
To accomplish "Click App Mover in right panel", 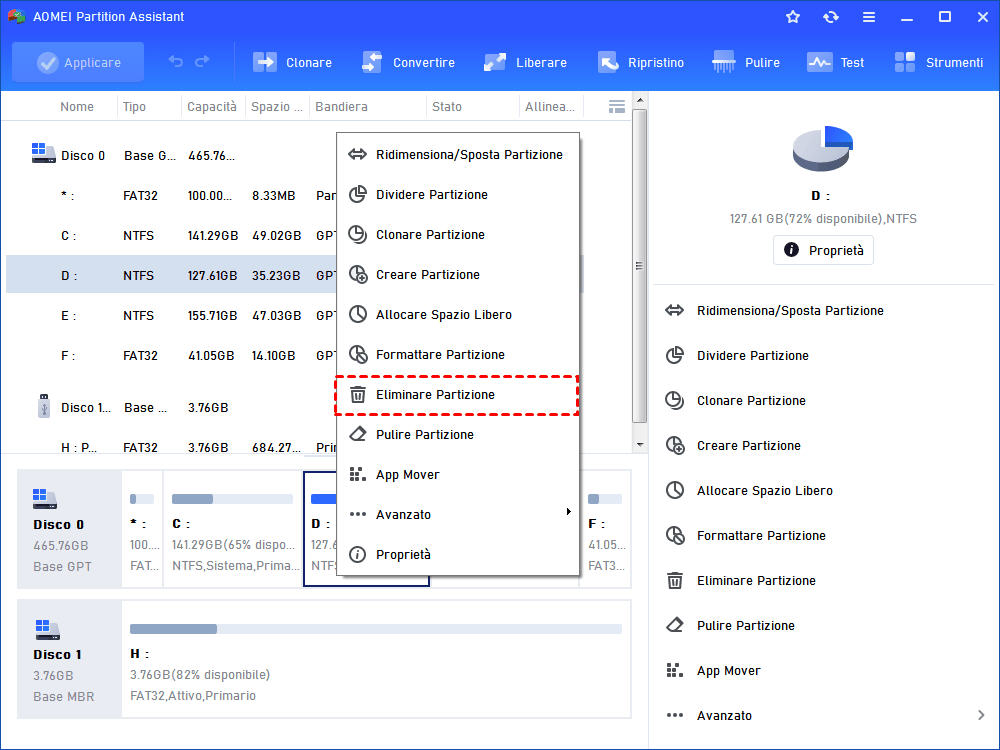I will (x=713, y=670).
